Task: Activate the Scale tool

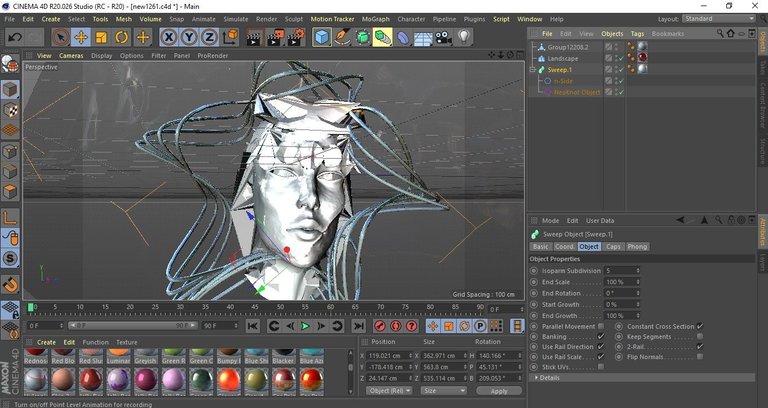Action: click(101, 37)
